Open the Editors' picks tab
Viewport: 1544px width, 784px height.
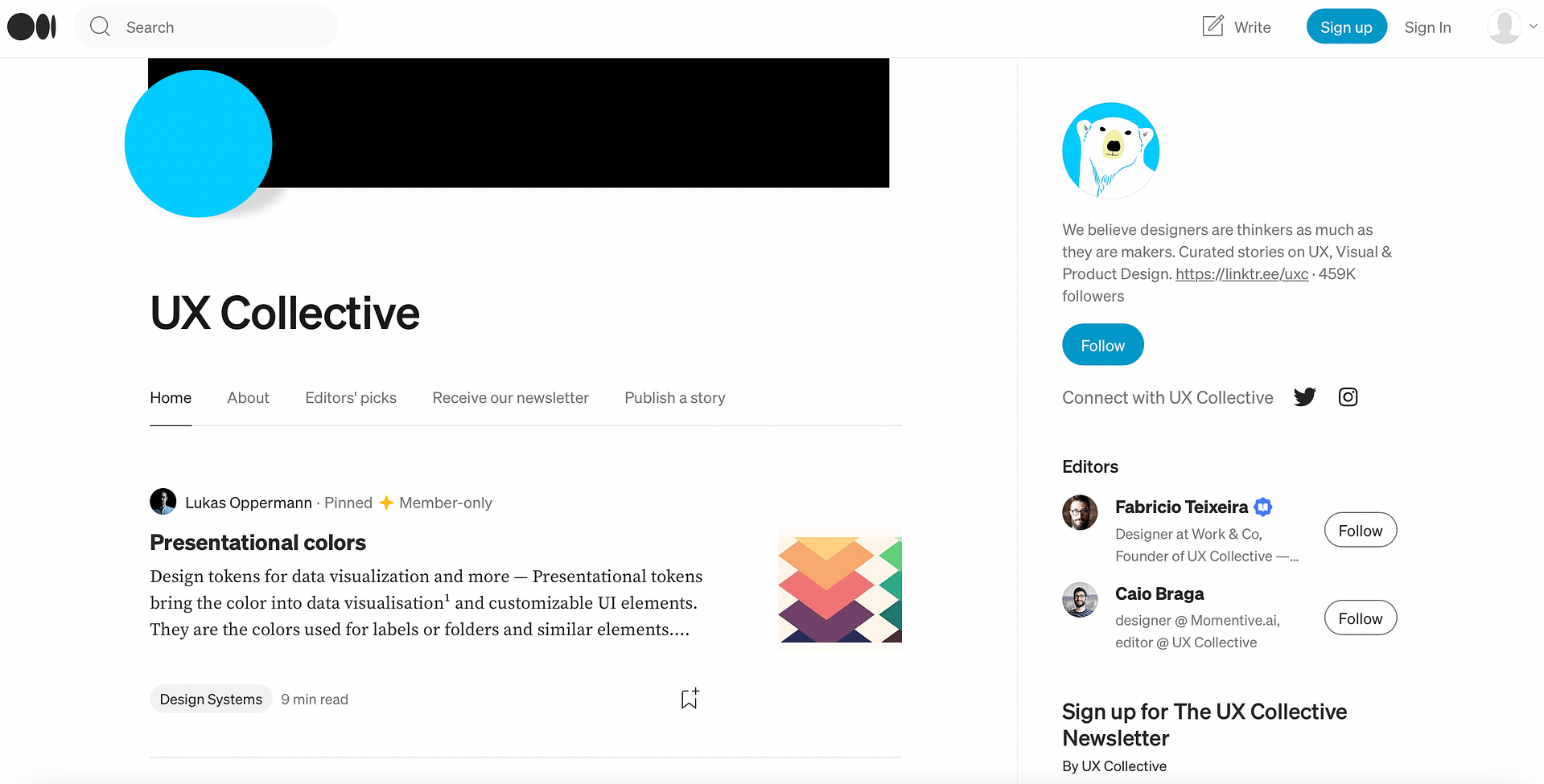pos(350,397)
